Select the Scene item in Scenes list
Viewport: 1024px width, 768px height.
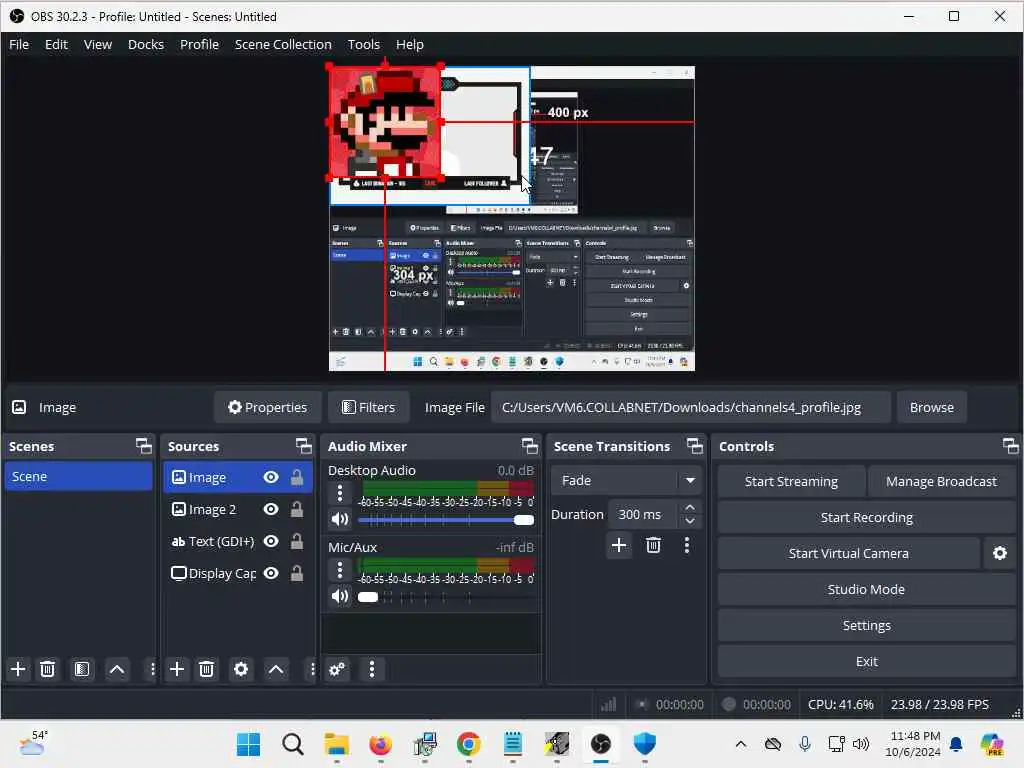point(78,477)
